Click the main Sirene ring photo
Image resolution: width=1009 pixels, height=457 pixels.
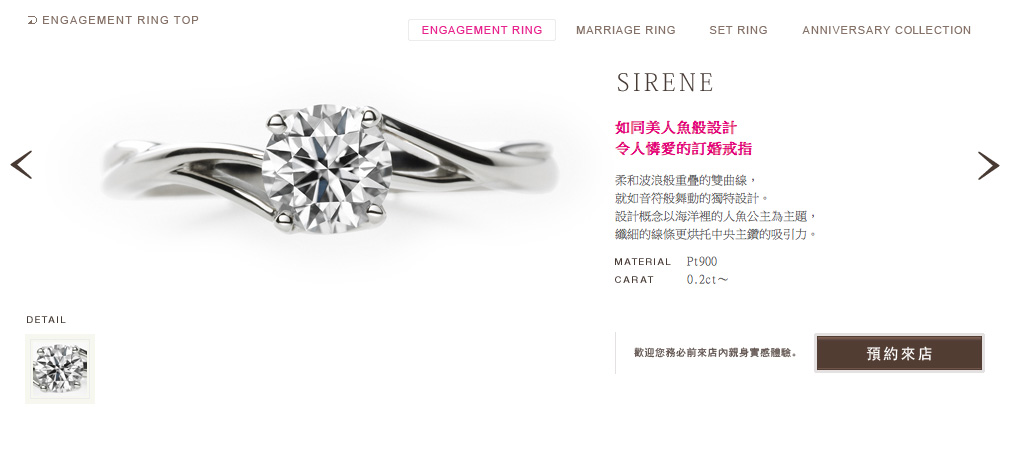[328, 171]
